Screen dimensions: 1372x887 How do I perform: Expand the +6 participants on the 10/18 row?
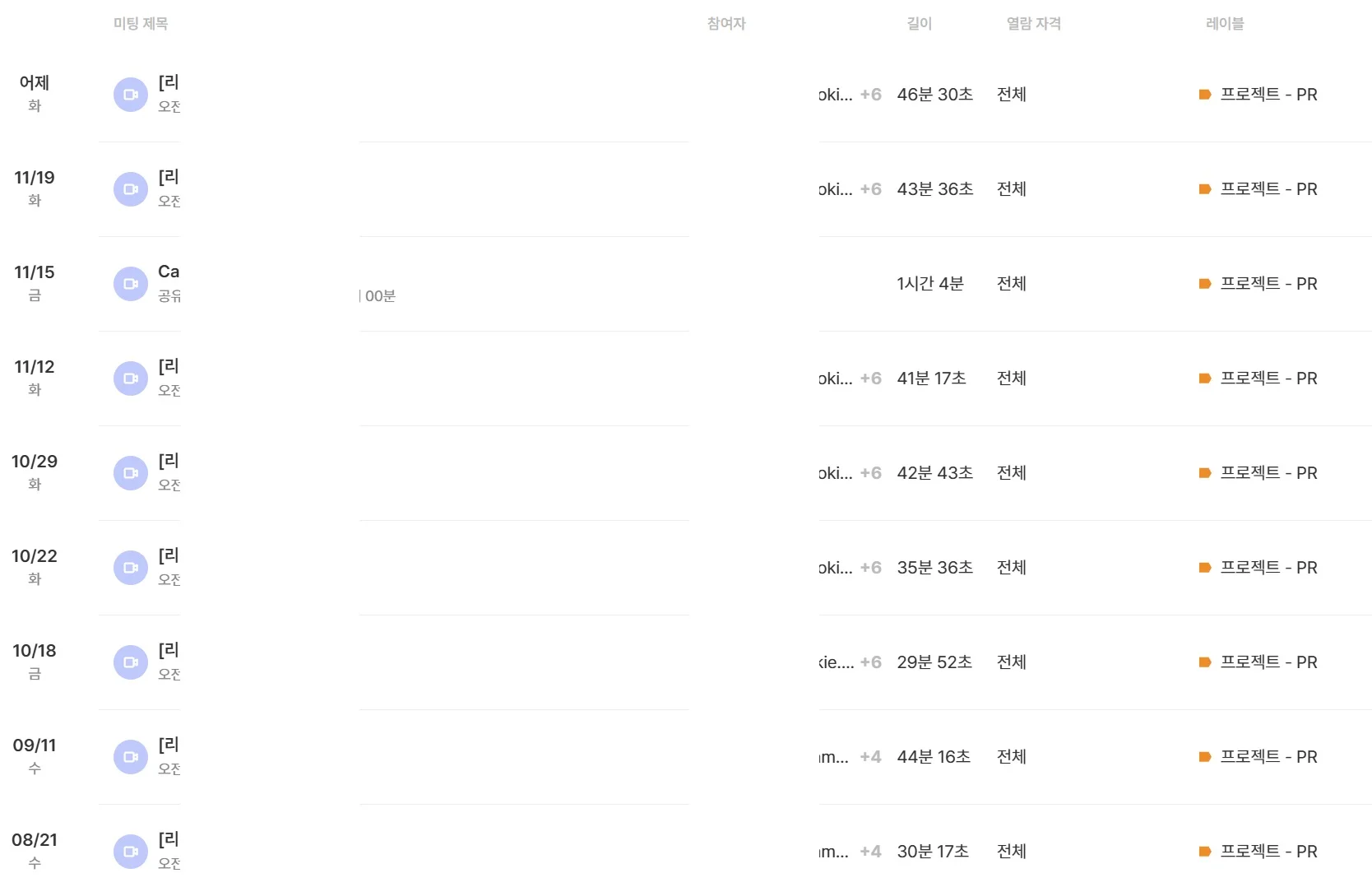[x=870, y=662]
